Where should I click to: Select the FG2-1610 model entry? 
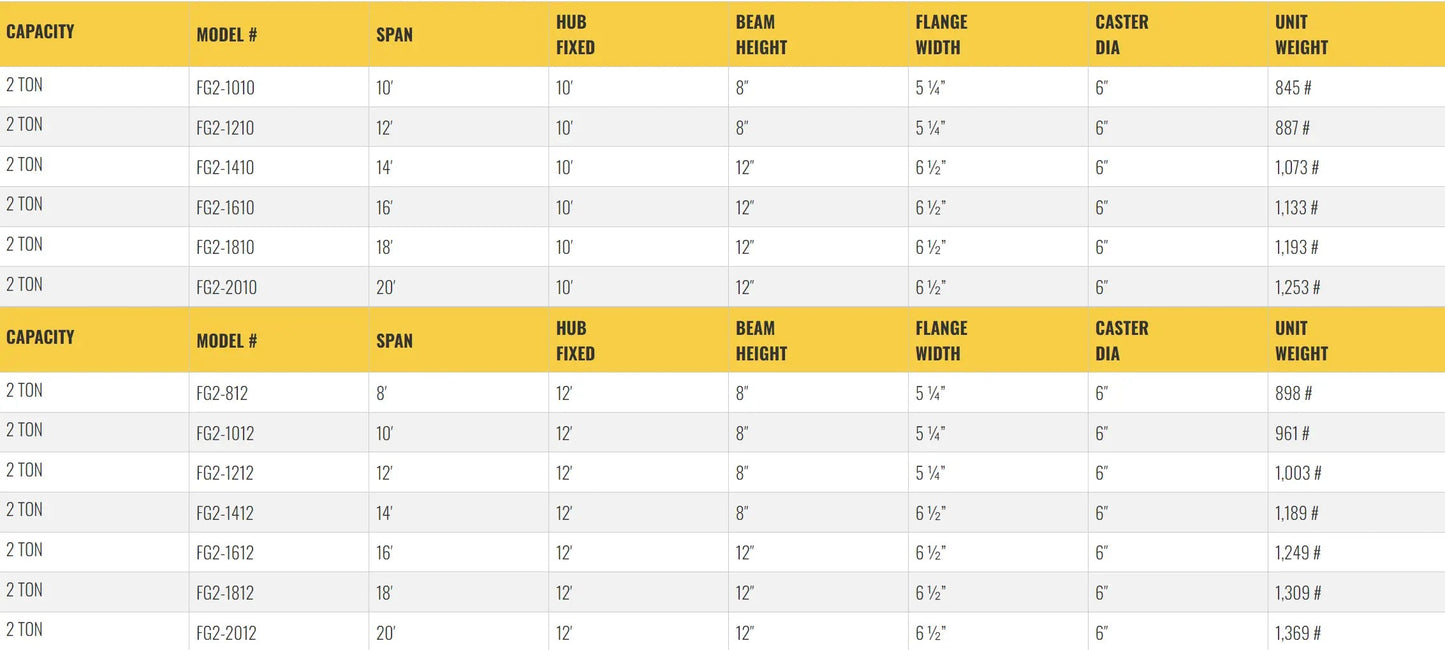[x=225, y=208]
